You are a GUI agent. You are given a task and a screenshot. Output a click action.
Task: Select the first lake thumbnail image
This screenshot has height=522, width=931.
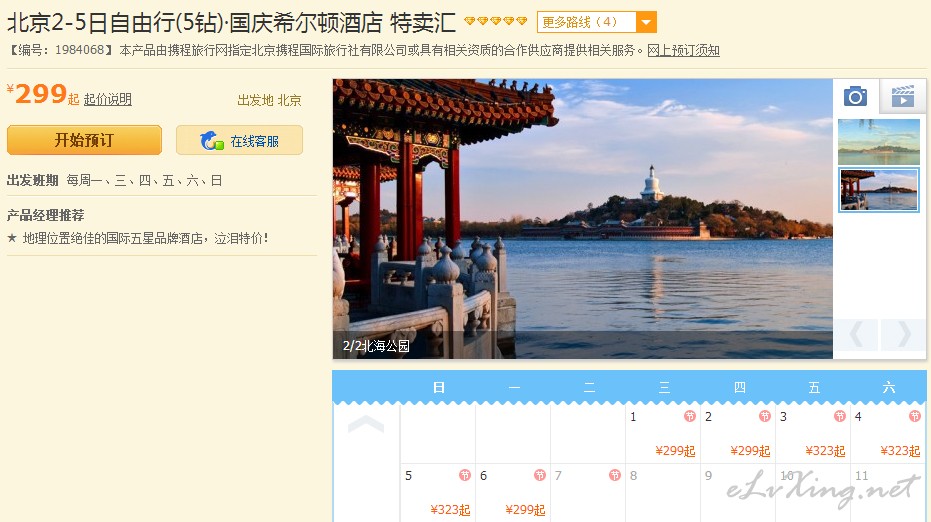pyautogui.click(x=879, y=142)
